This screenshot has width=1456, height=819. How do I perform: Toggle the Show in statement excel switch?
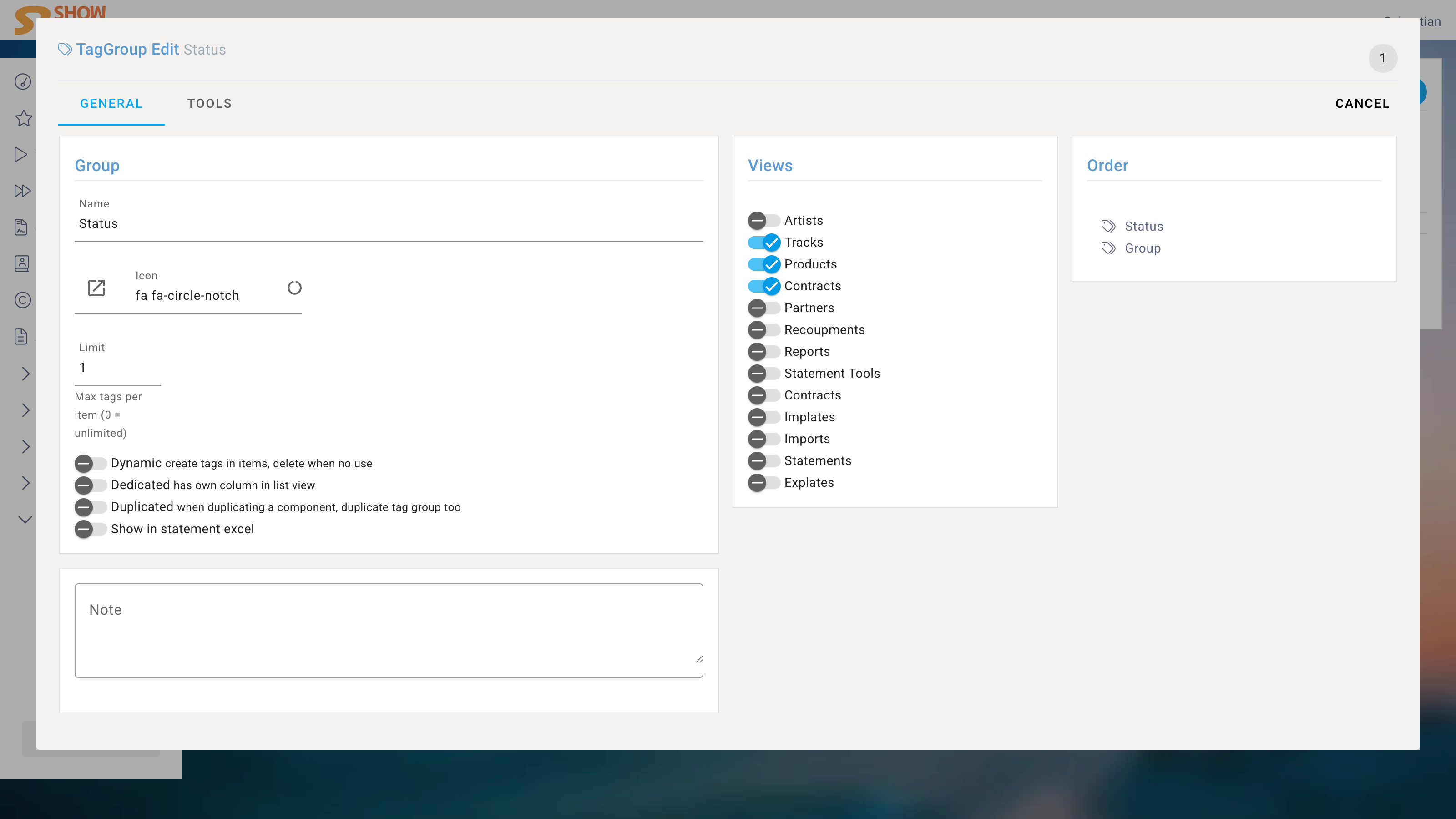click(x=91, y=529)
